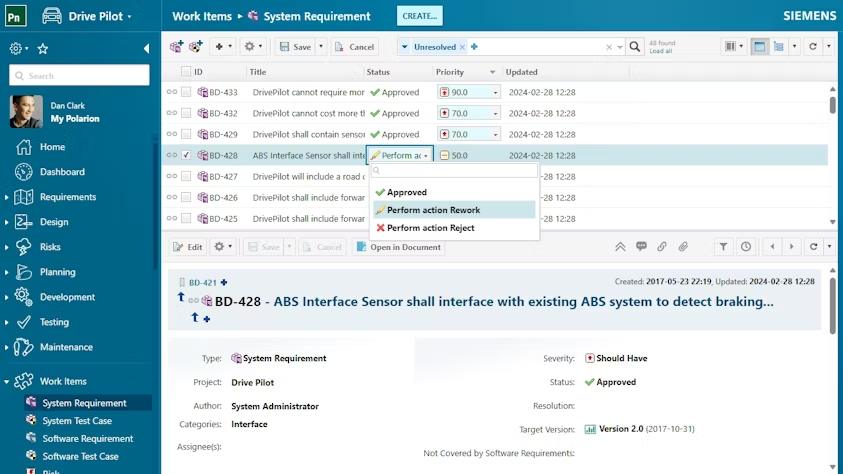Refresh the detail panel

coord(813,247)
